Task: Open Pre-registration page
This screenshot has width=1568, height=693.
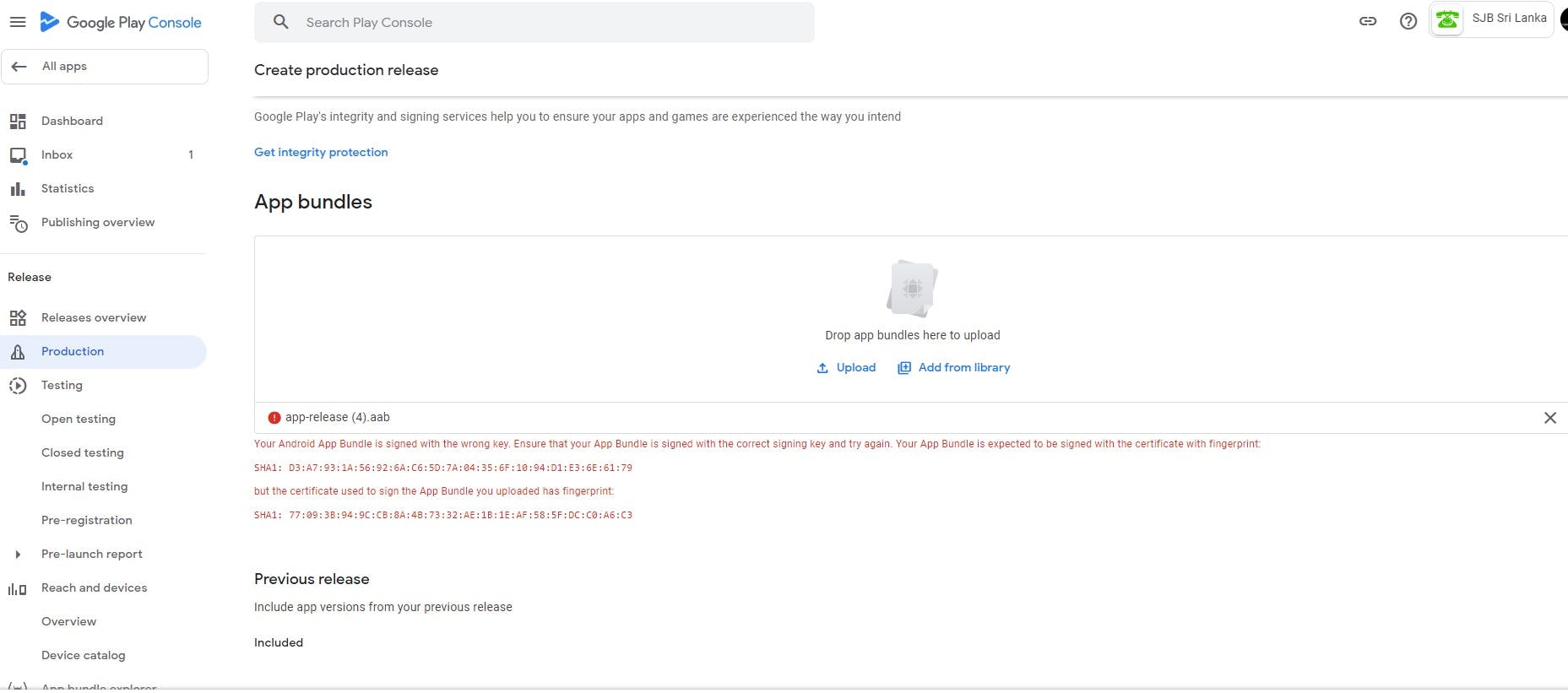Action: pos(87,521)
